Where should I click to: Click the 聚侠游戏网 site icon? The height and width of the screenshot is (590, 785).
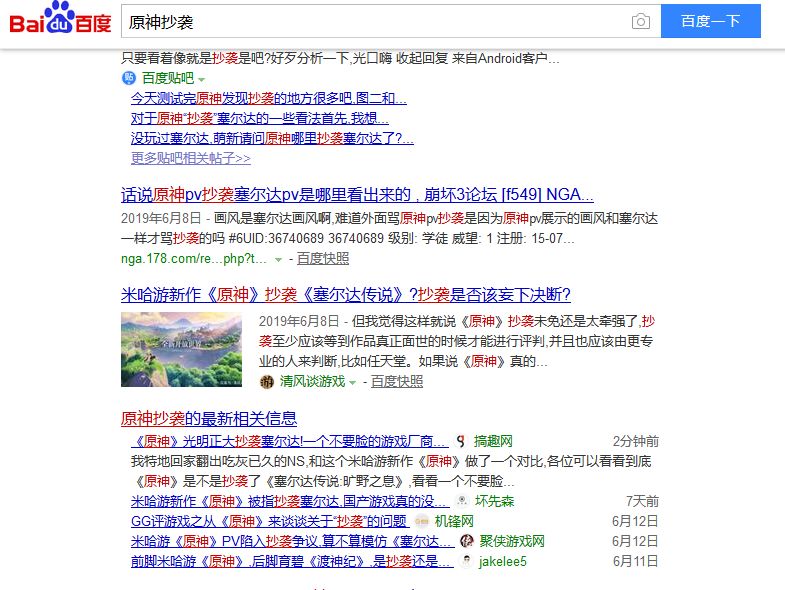(467, 541)
